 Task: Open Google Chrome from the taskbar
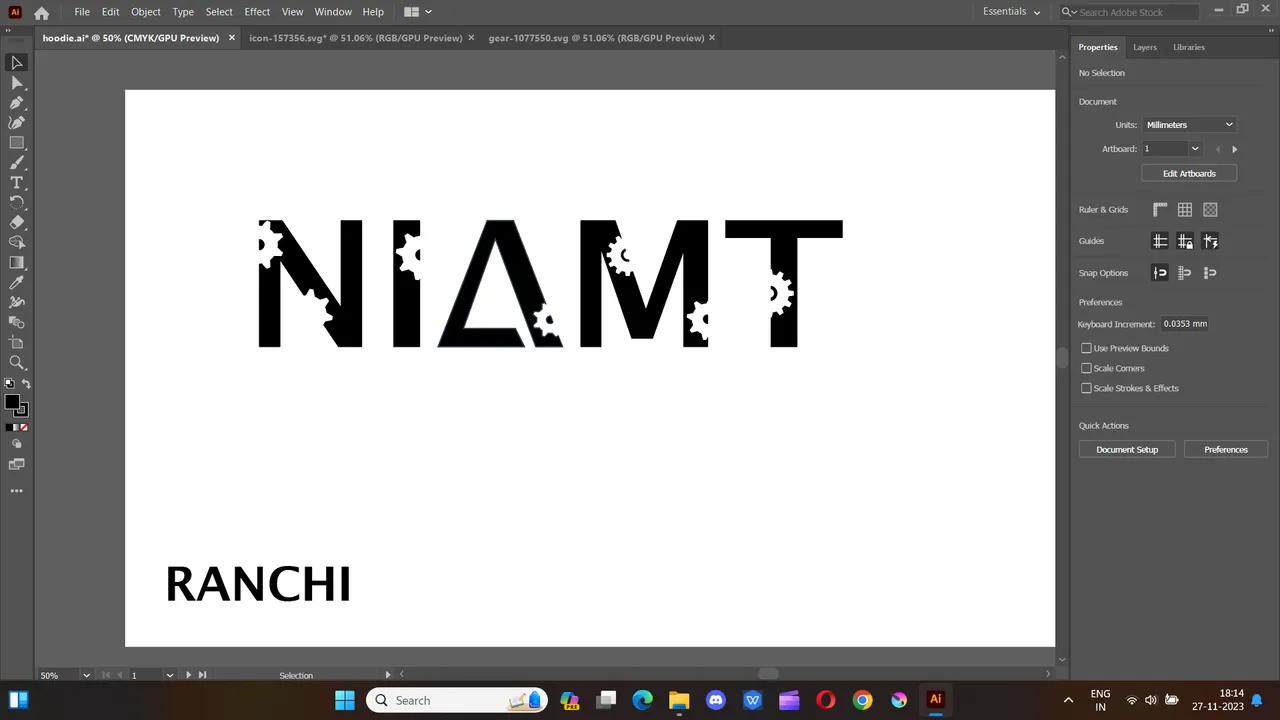coord(862,700)
